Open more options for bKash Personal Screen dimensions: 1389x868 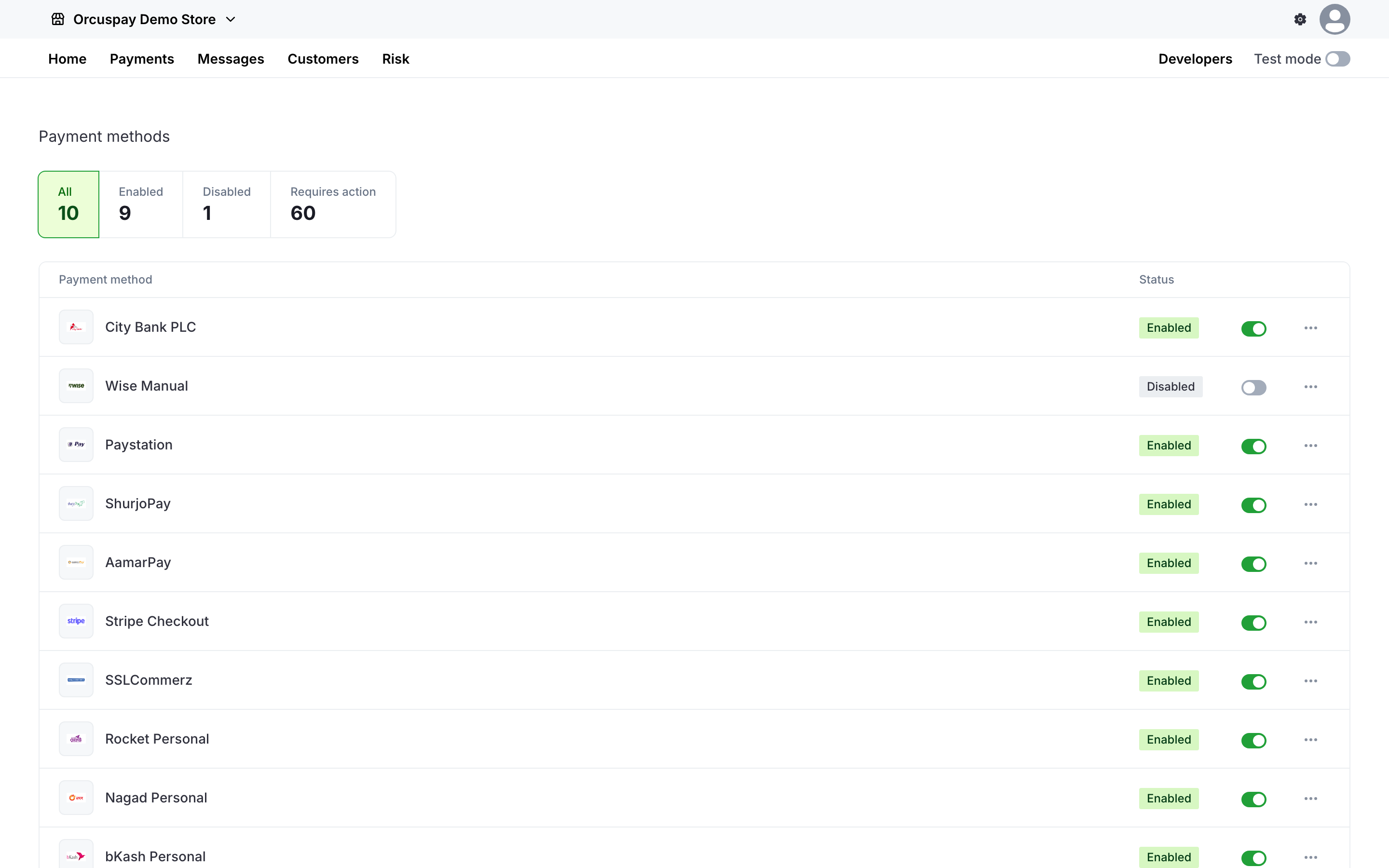(1310, 858)
